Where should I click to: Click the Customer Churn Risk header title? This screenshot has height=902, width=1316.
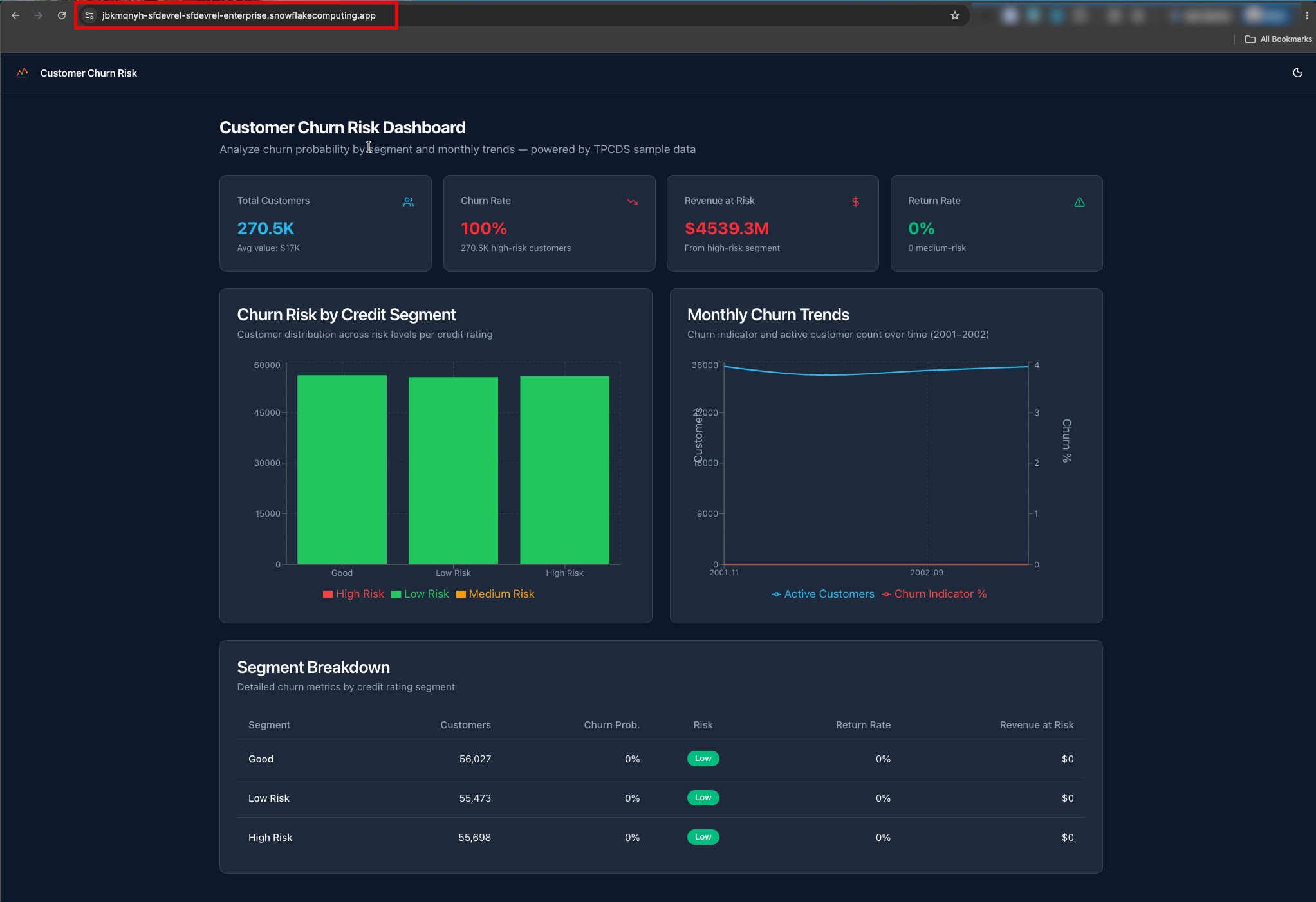click(89, 73)
